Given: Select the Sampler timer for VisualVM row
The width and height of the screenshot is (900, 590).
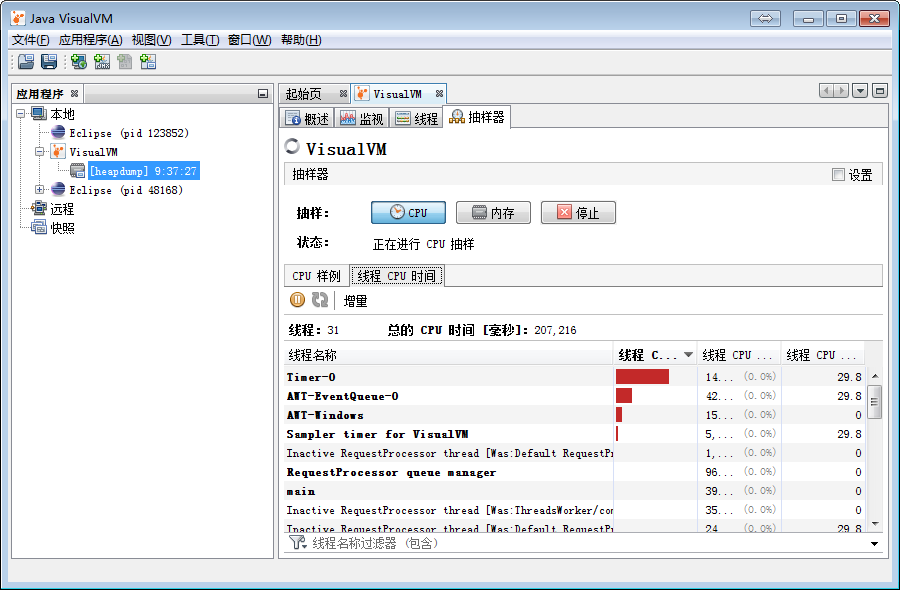Looking at the screenshot, I should [574, 434].
